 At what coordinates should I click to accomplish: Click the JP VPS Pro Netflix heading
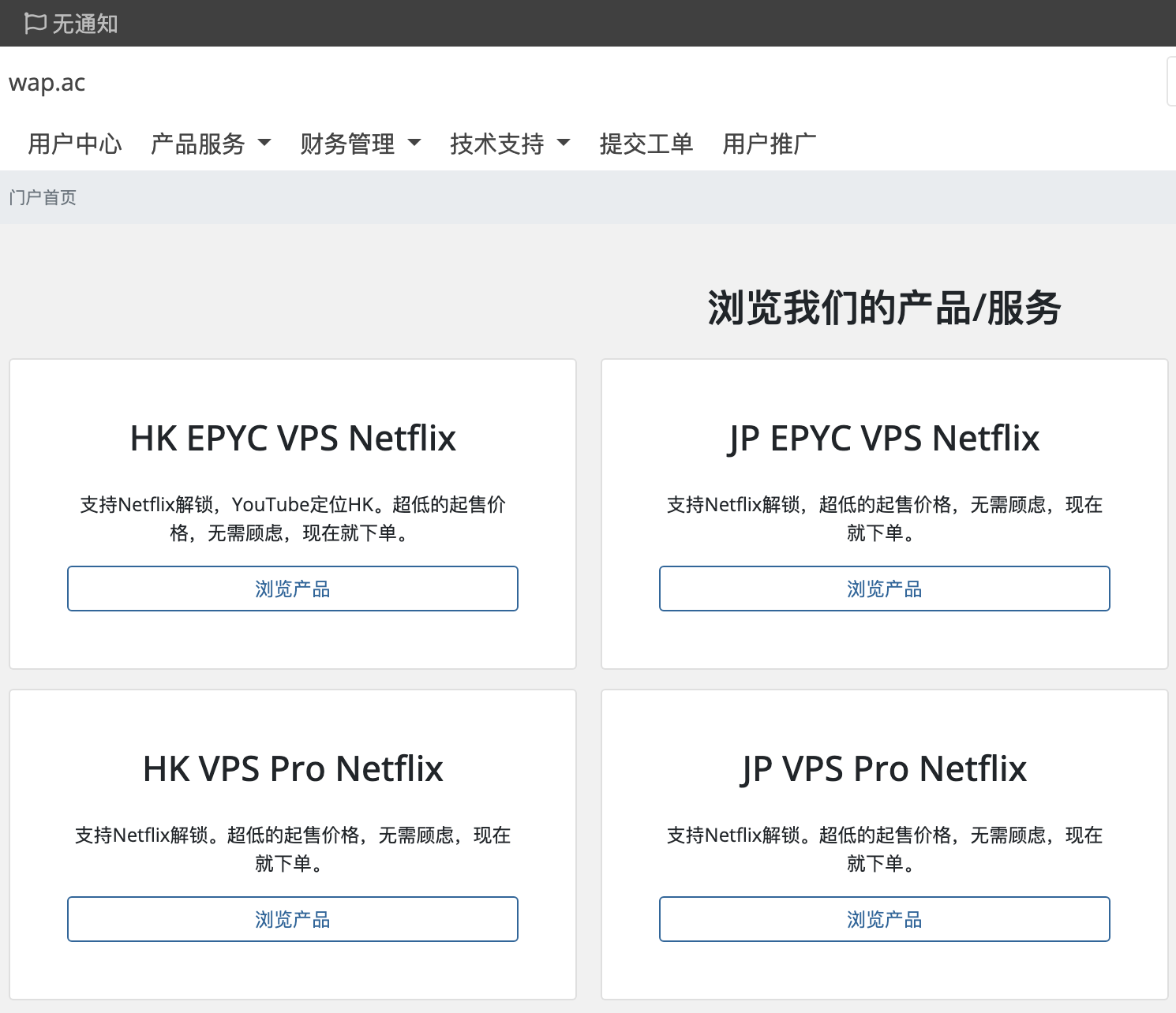(885, 769)
